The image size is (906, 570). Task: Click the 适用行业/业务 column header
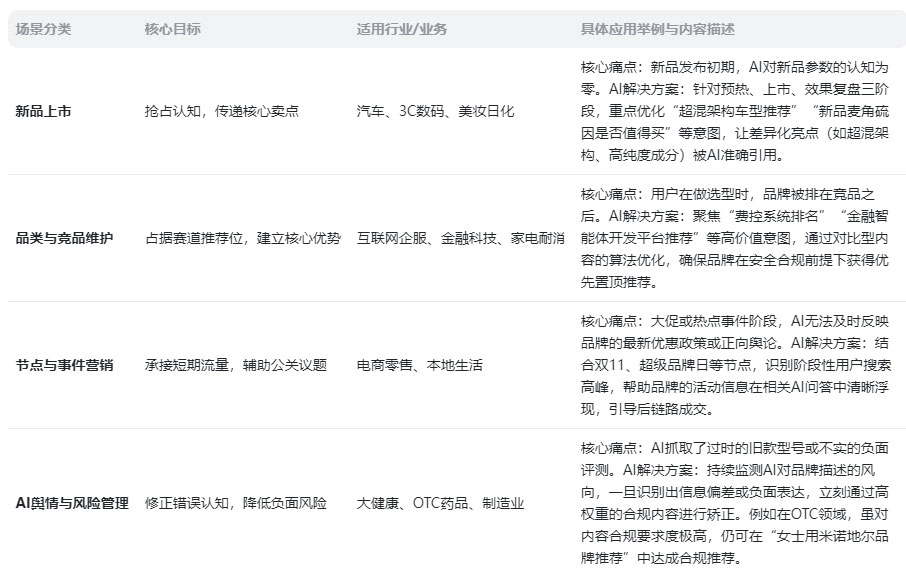[x=402, y=29]
